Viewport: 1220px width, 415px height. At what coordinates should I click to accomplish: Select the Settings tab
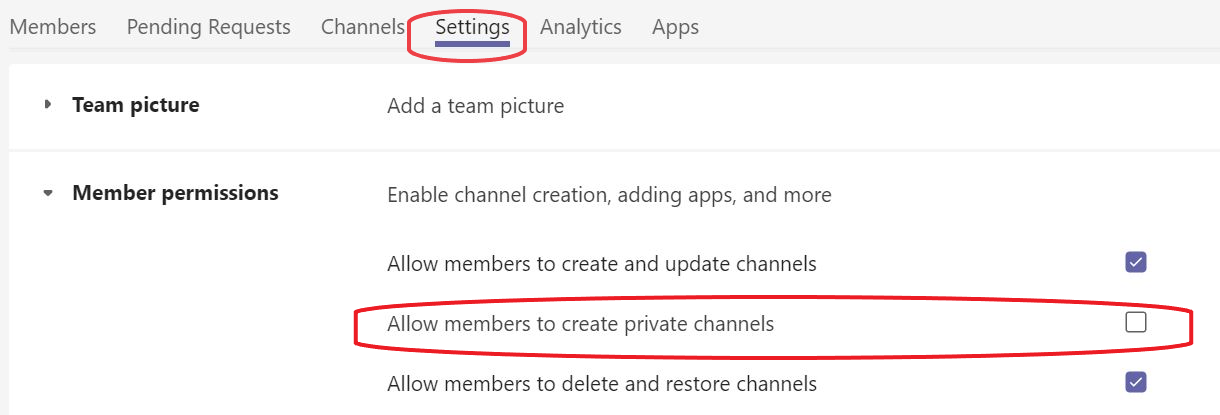tap(472, 27)
